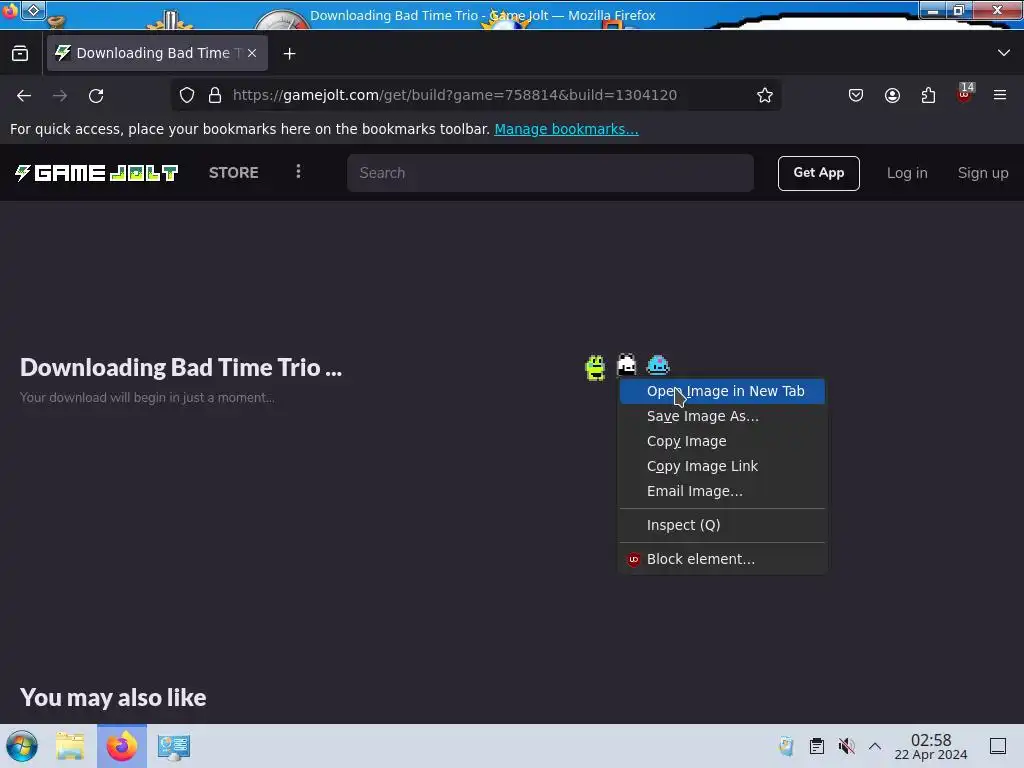
Task: Click the Firefox taskbar icon
Action: click(x=122, y=746)
